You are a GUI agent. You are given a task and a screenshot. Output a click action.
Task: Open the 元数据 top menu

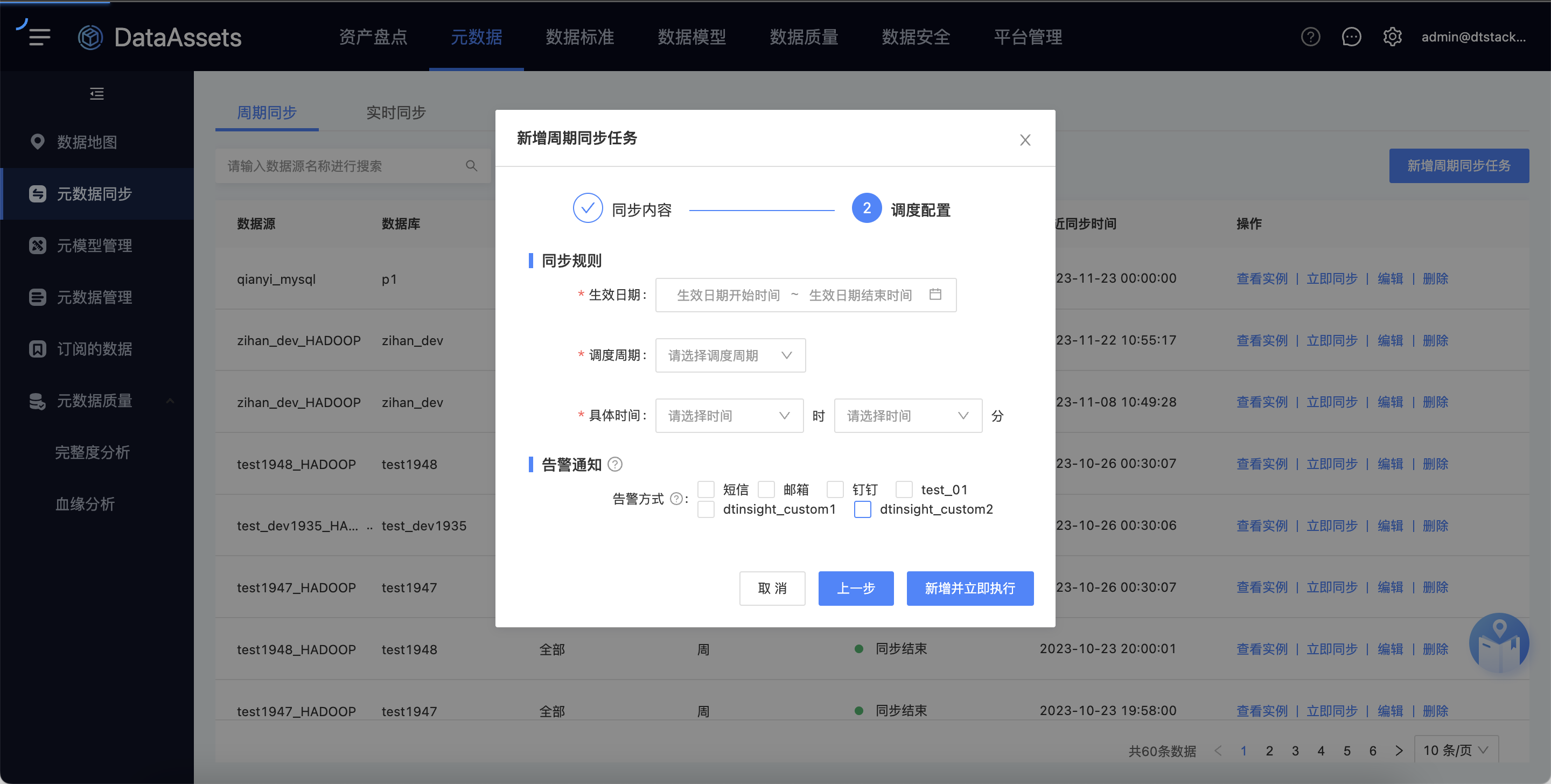point(476,37)
